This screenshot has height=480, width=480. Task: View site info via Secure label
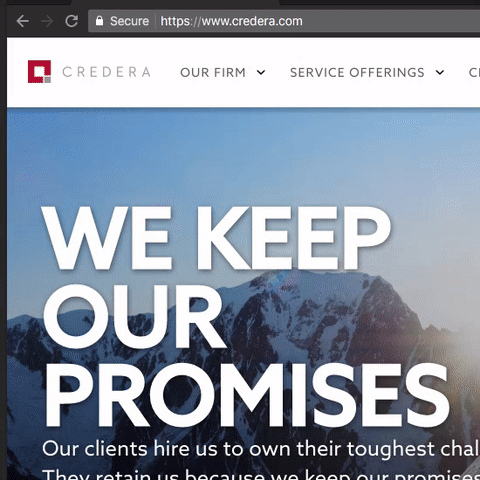(x=129, y=21)
